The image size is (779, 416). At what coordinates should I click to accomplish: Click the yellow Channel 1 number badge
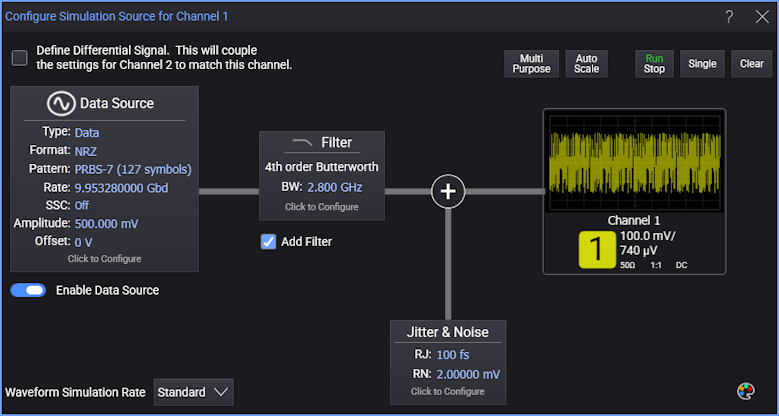pyautogui.click(x=597, y=249)
